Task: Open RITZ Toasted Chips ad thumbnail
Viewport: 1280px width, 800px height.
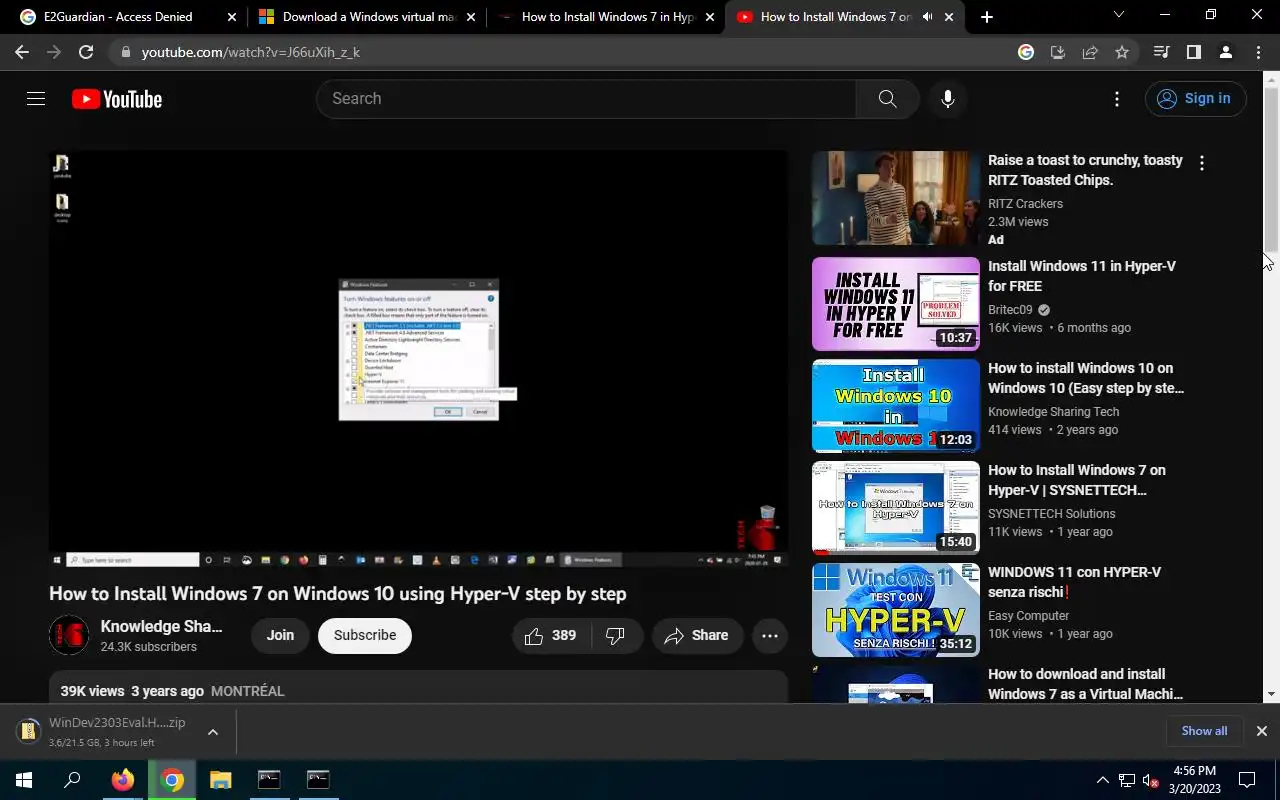Action: coord(896,198)
